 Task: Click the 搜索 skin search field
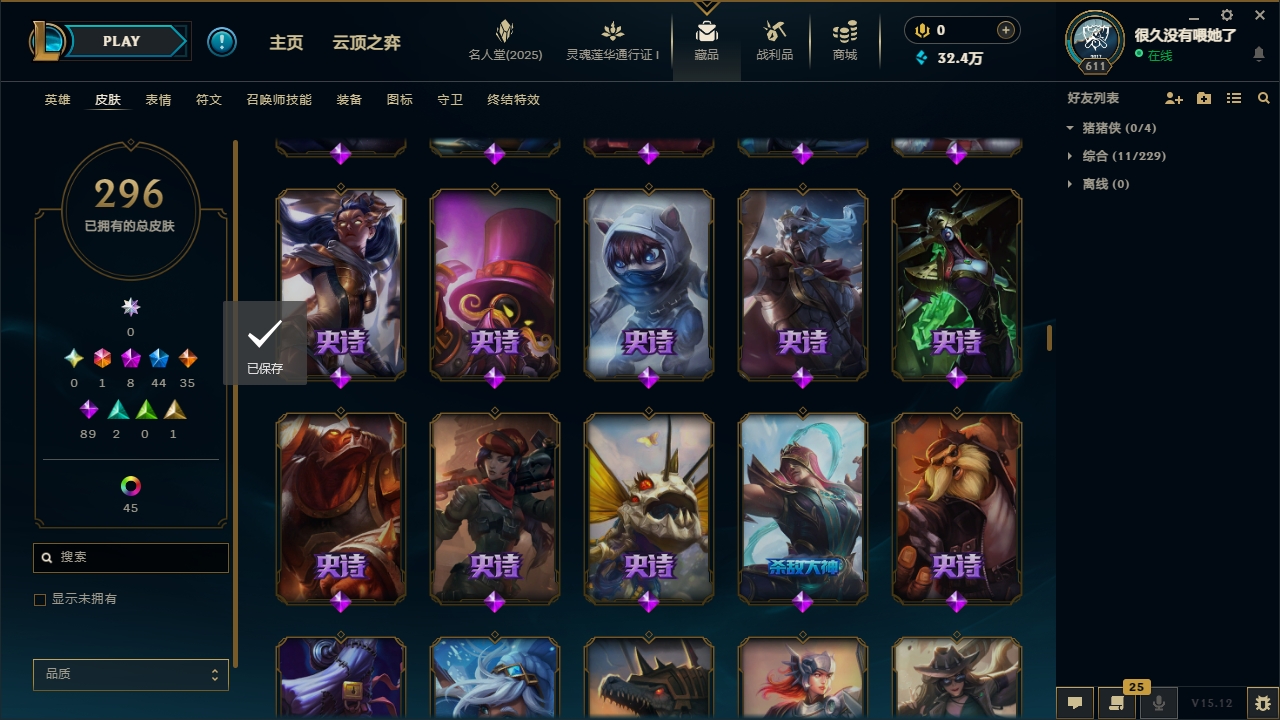pyautogui.click(x=131, y=557)
